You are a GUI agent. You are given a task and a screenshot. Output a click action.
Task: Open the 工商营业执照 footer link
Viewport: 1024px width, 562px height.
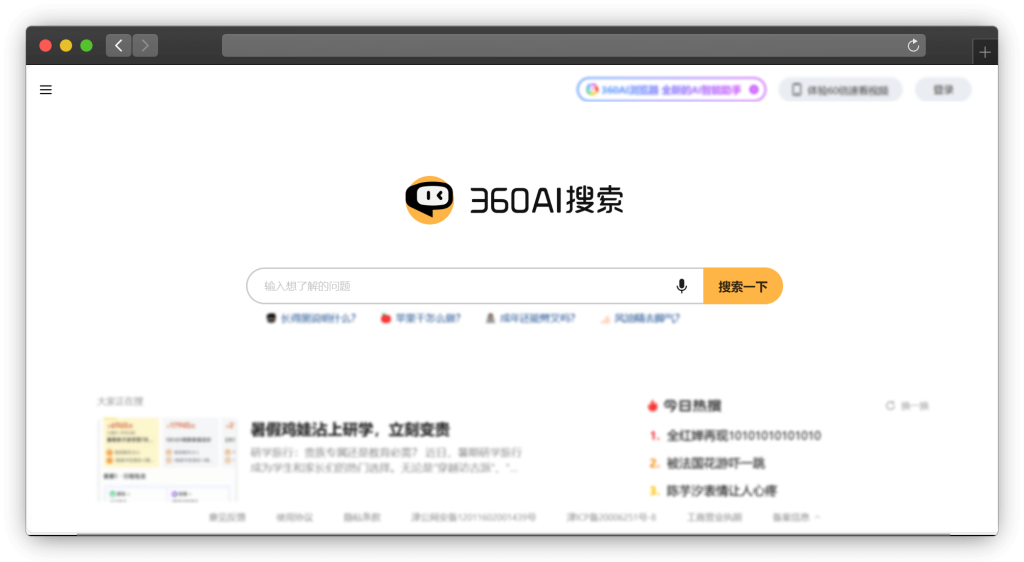point(714,517)
